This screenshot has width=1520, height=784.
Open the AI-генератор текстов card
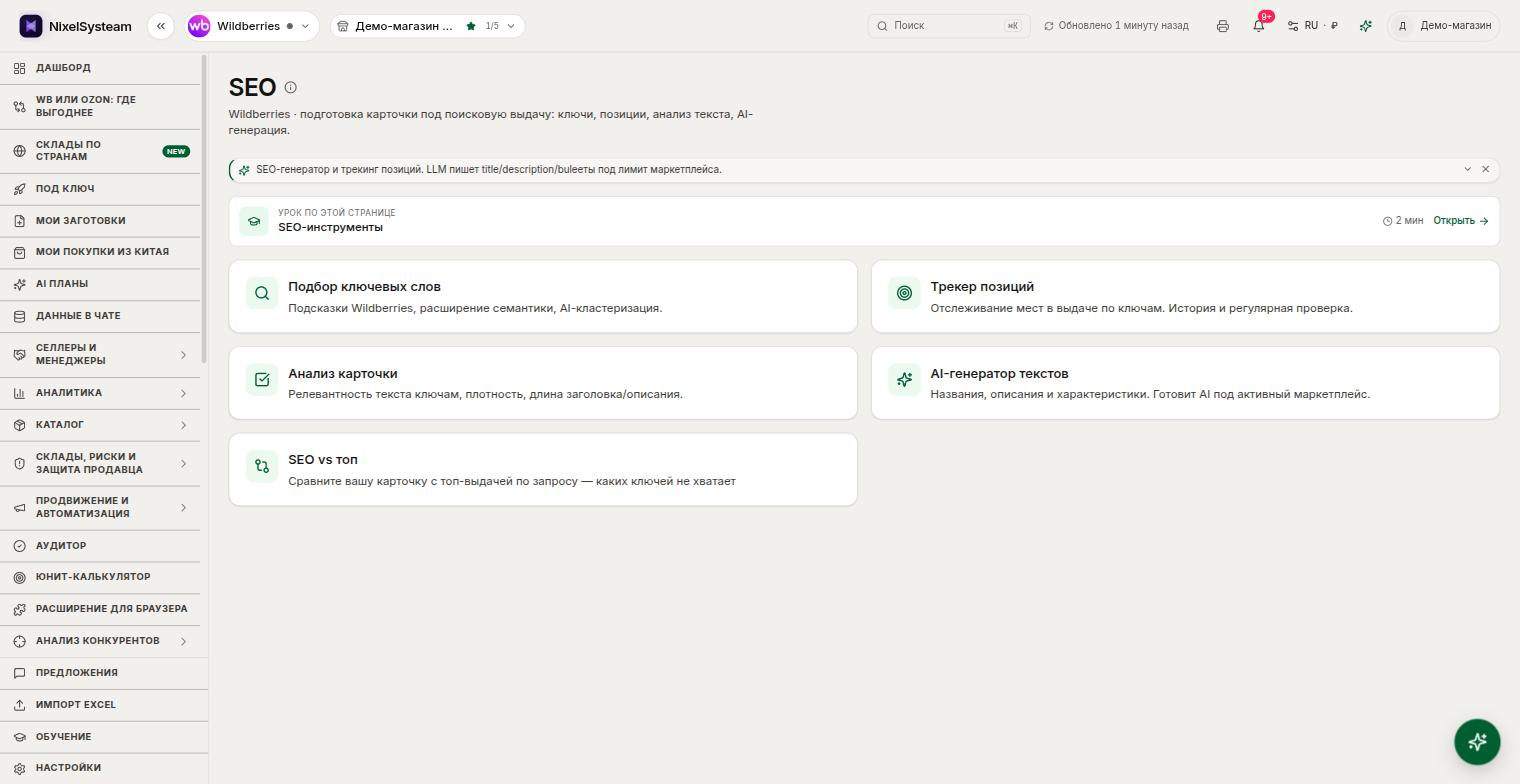tap(1185, 383)
